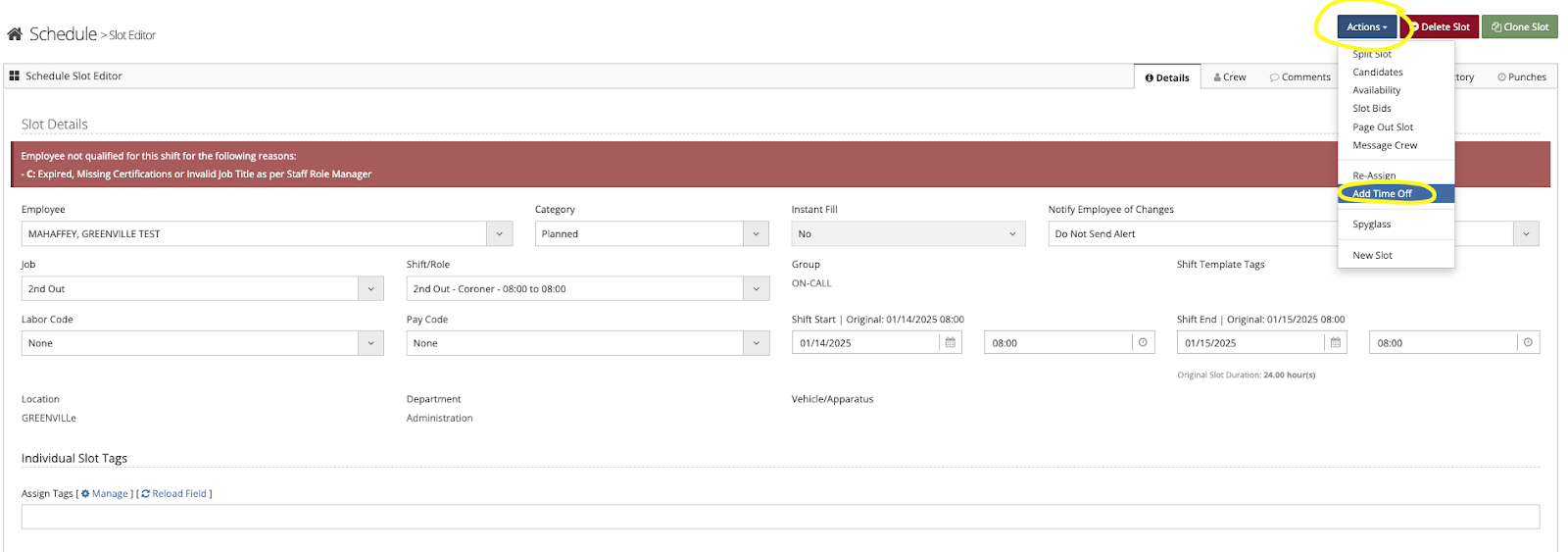Switch to the Crew tab
The height and width of the screenshot is (552, 1568).
tap(1230, 77)
